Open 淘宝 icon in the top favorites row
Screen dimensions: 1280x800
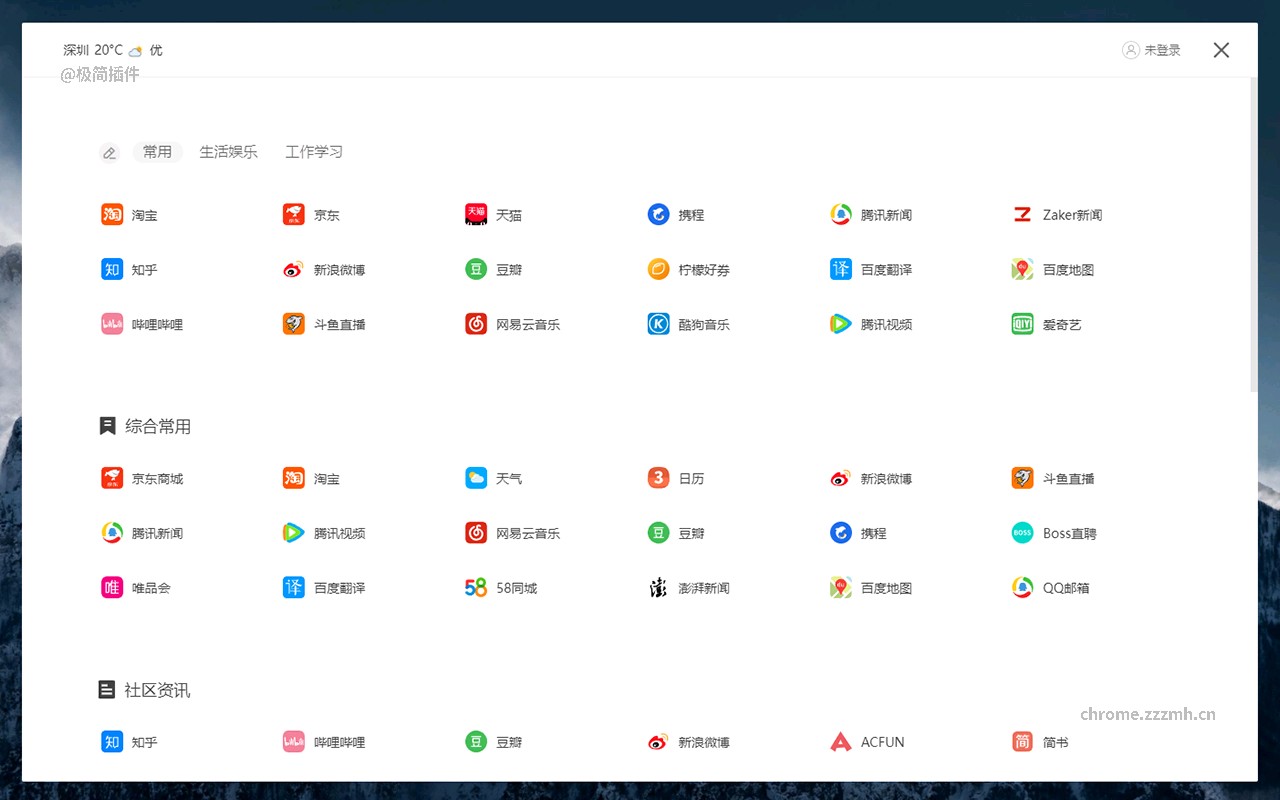click(112, 214)
